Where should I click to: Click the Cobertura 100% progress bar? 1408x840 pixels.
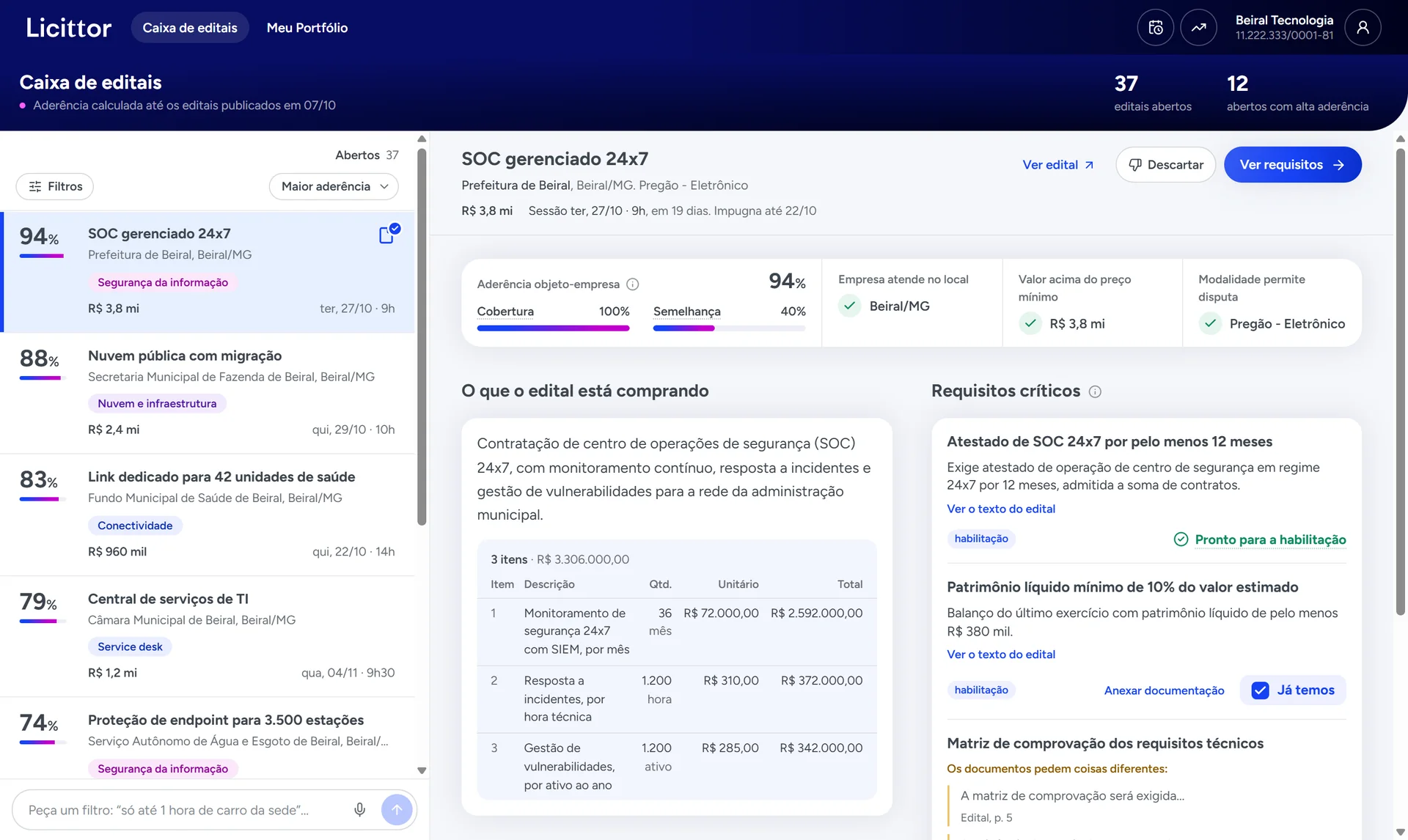[x=553, y=328]
